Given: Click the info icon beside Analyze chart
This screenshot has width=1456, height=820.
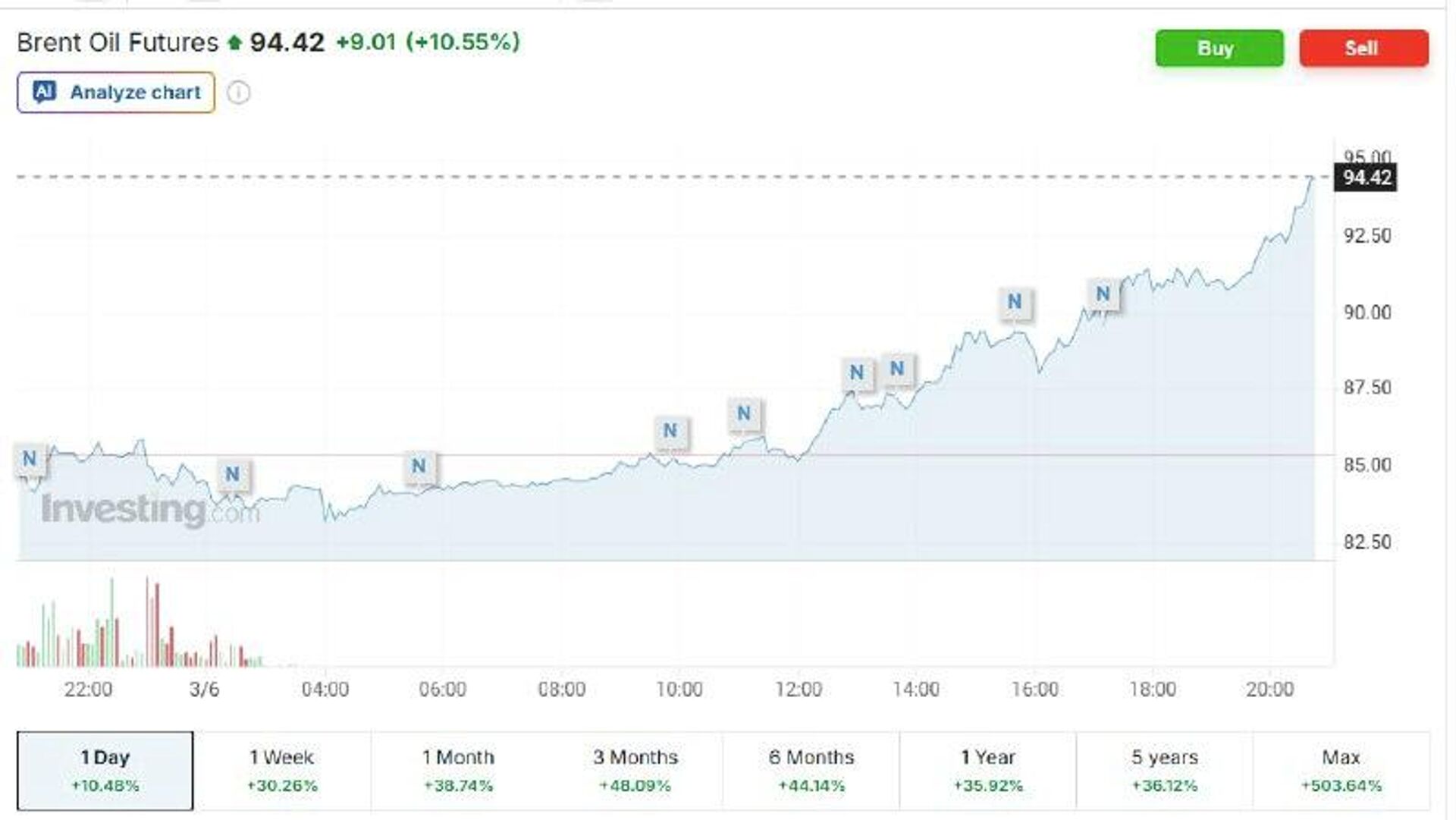Looking at the screenshot, I should coord(238,93).
